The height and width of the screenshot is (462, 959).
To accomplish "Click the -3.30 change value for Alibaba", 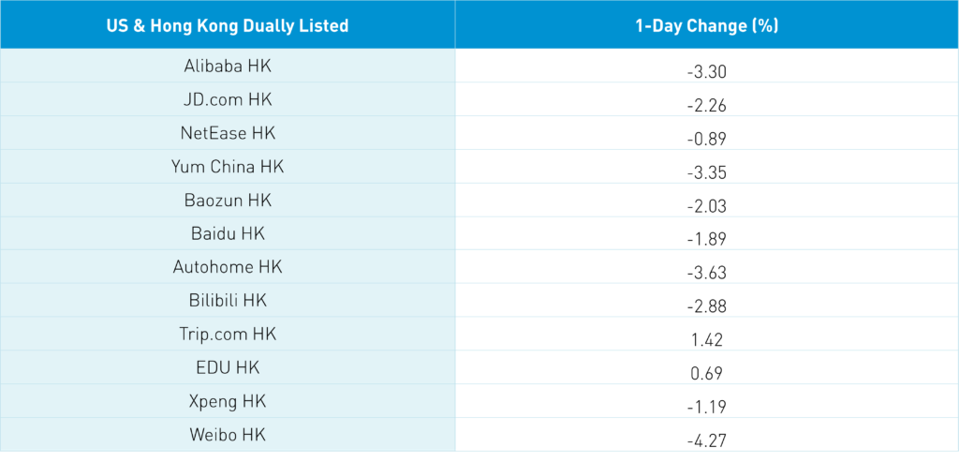I will 706,72.
